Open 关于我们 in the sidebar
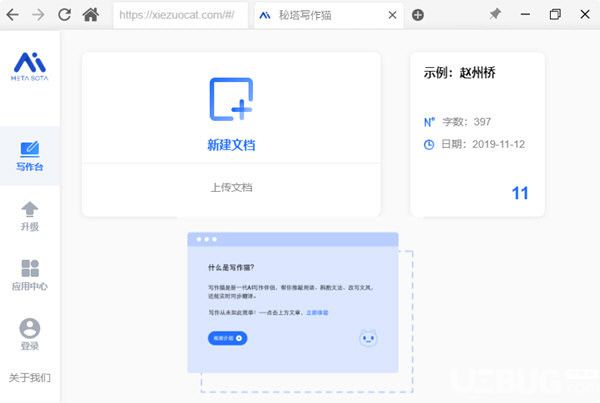Screen dimensions: 600x403 coord(29,378)
